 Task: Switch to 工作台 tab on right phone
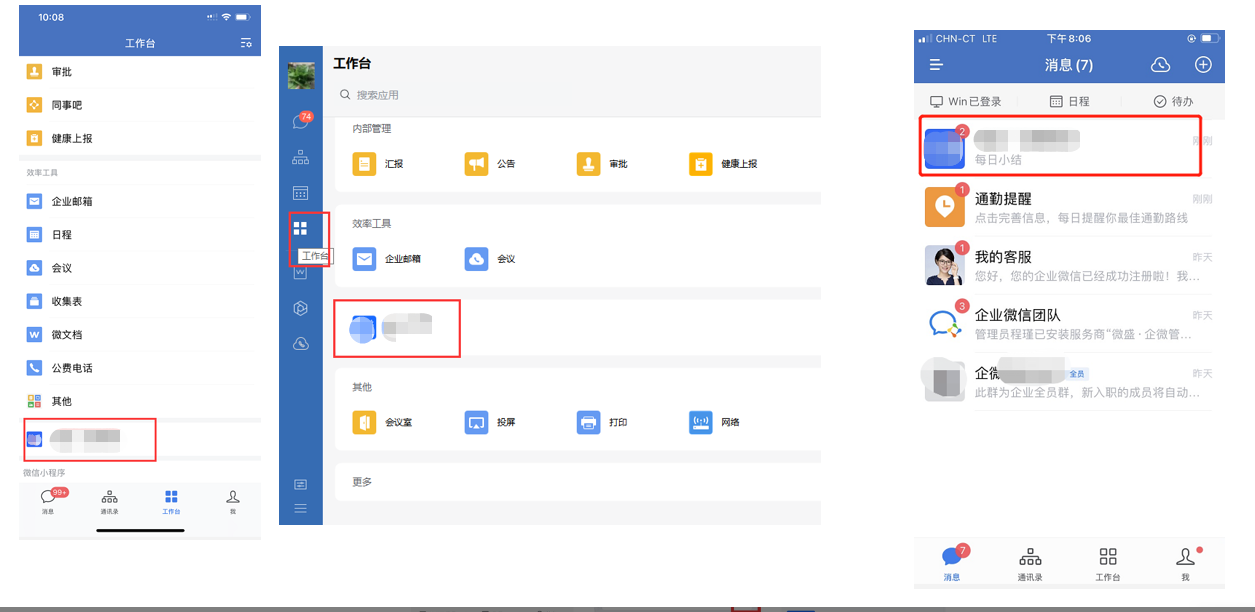point(1108,563)
